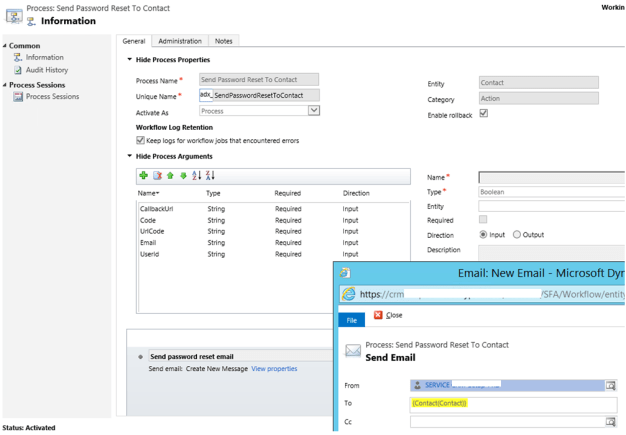Sort arguments ascending A to Z
Image resolution: width=626 pixels, height=435 pixels.
(197, 176)
